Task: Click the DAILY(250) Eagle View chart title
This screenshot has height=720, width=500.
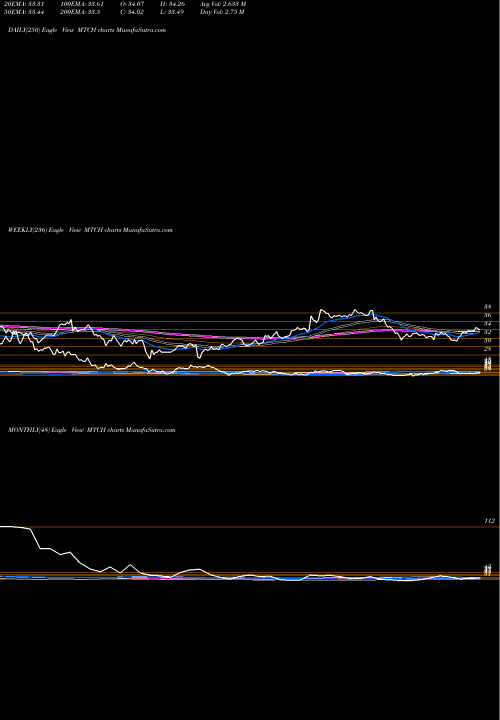Action: [87, 30]
